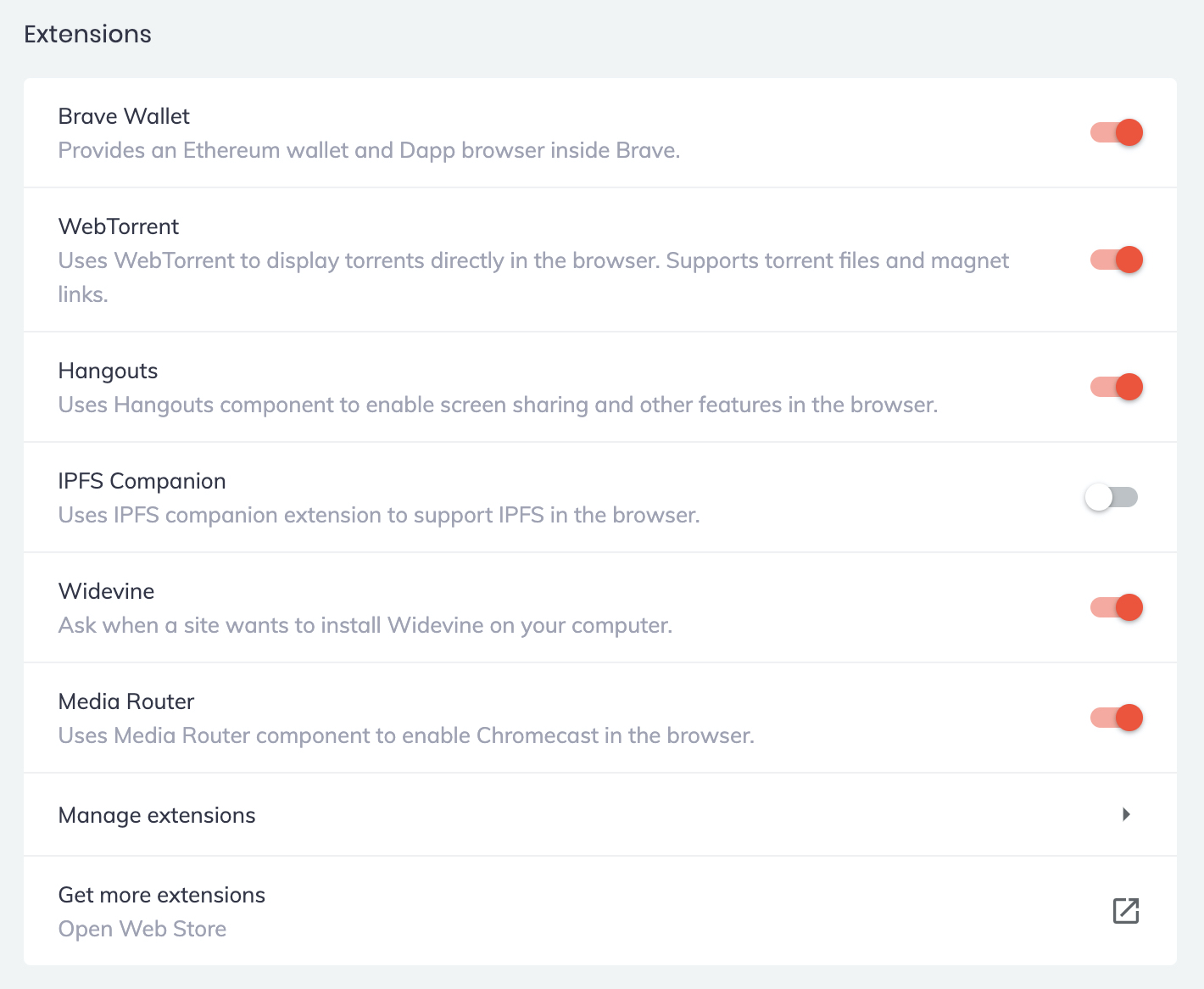Click the IPFS companion description text
This screenshot has width=1204, height=989.
click(x=378, y=515)
